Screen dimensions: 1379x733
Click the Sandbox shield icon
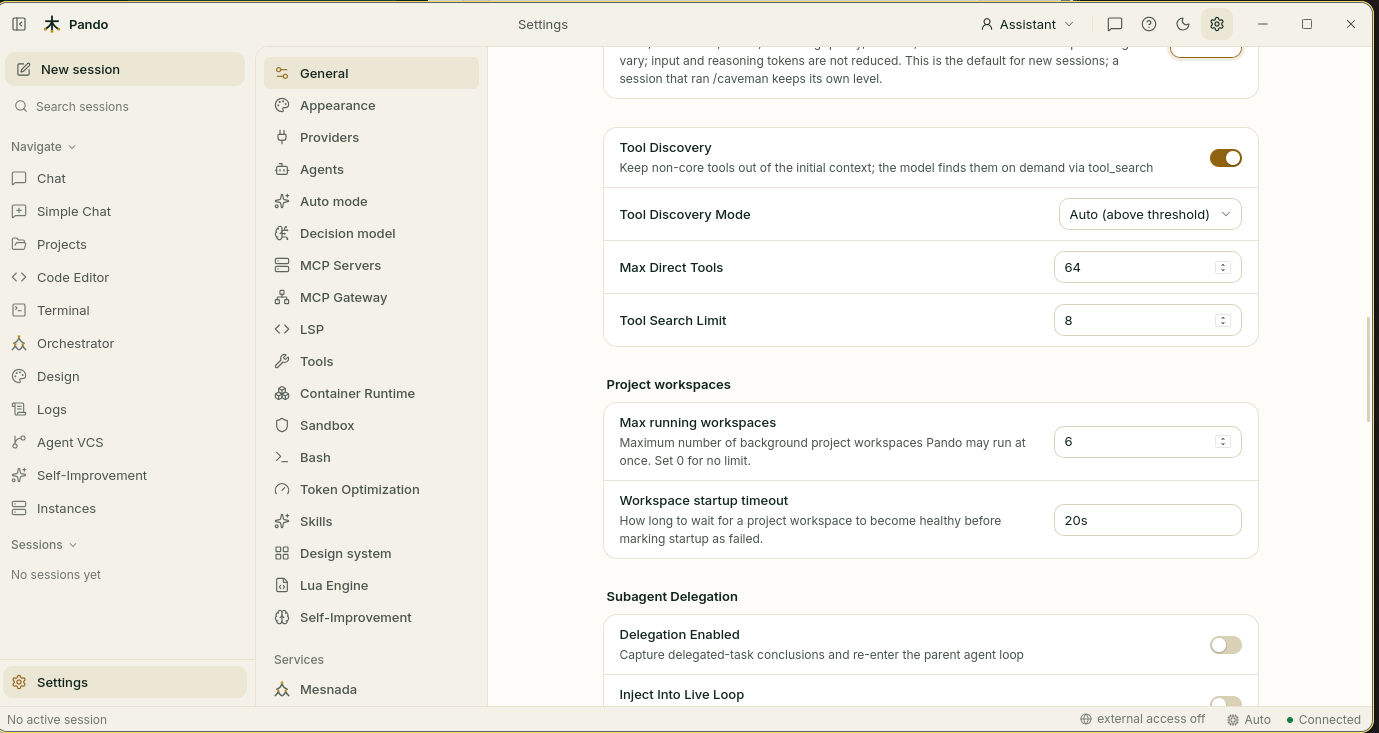(x=282, y=425)
